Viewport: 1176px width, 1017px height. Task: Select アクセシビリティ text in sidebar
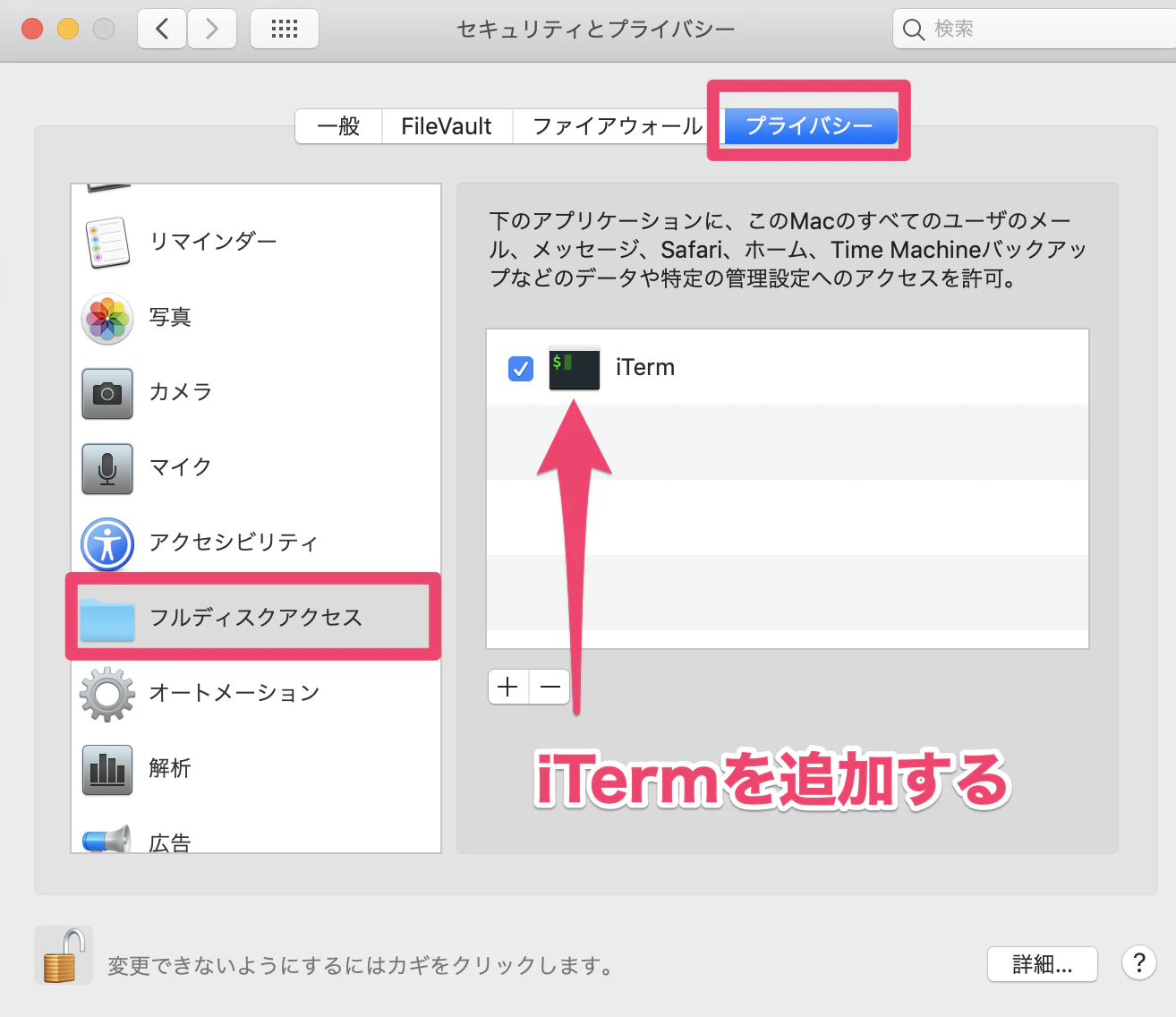pos(234,543)
